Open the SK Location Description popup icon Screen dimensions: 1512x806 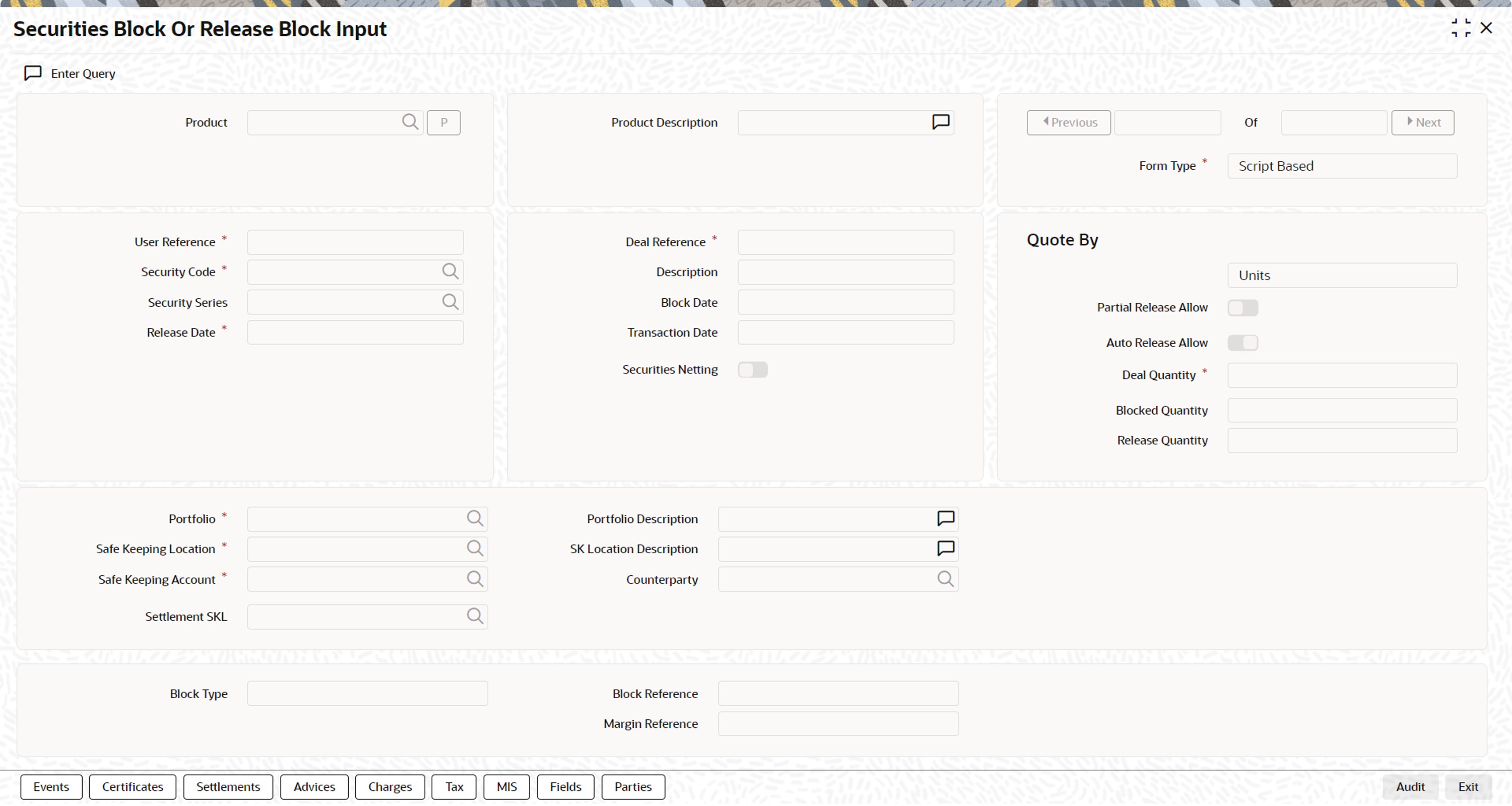(945, 548)
